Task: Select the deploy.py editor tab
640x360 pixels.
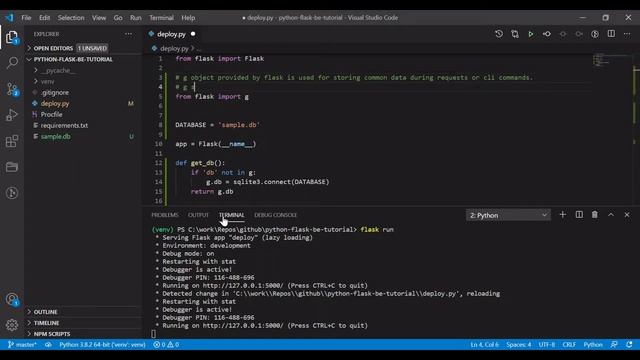Action: pos(172,34)
